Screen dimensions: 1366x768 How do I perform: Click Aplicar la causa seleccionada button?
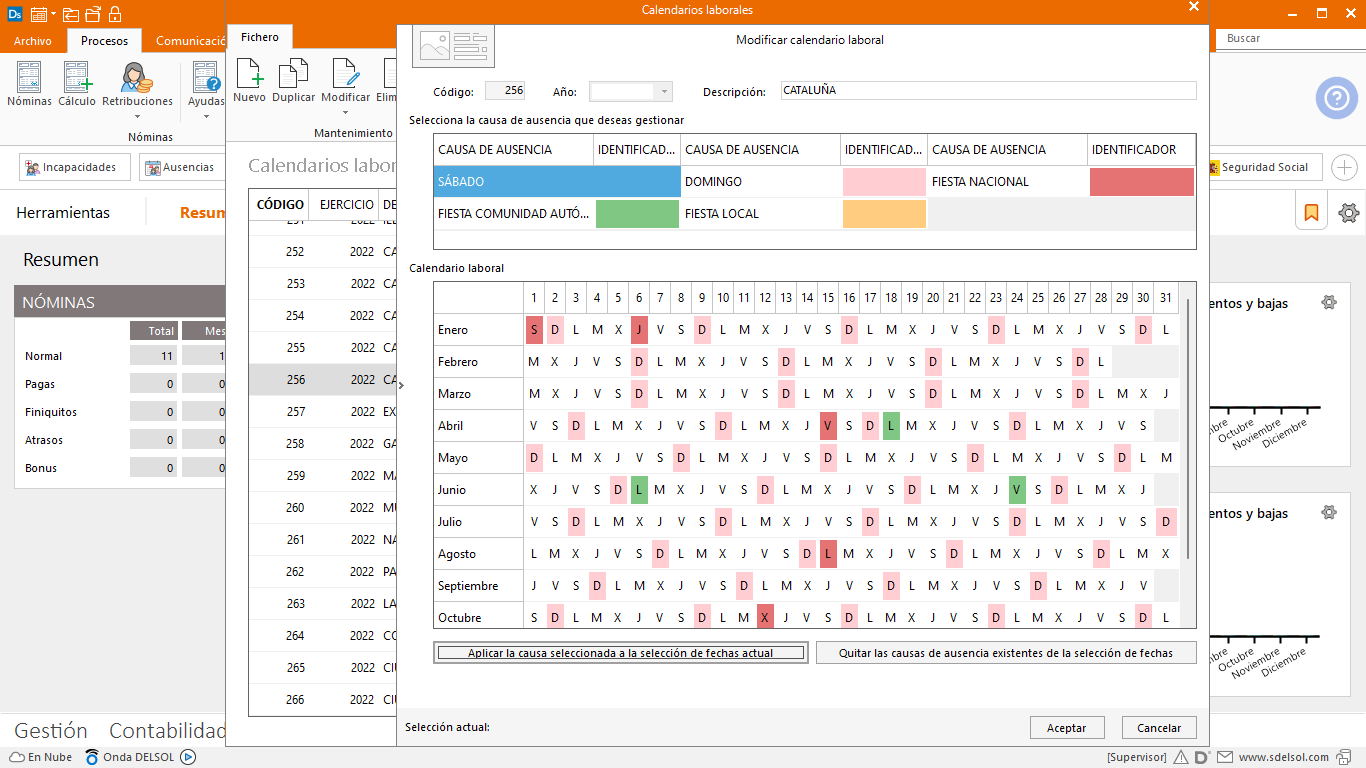(x=621, y=653)
